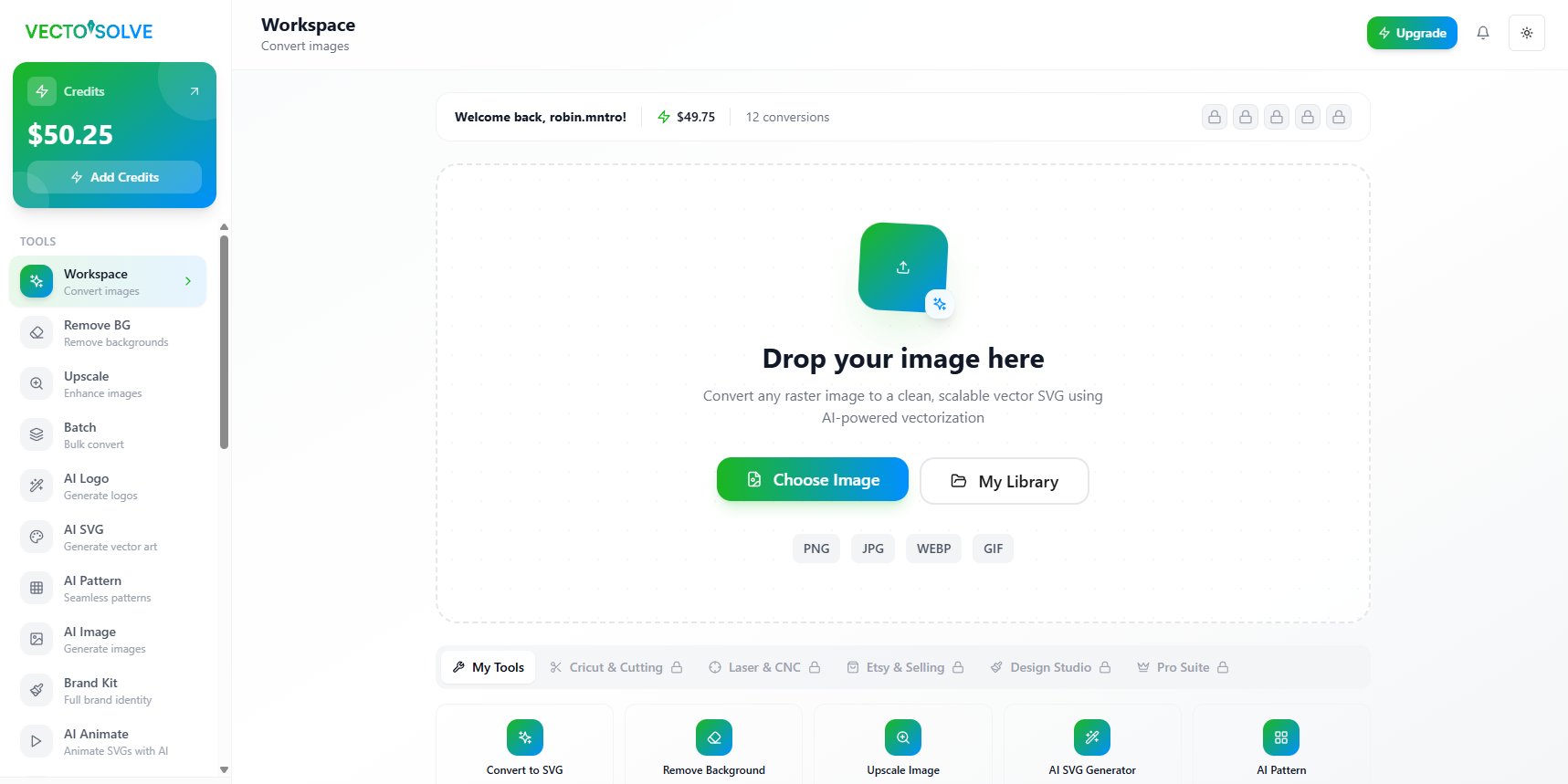This screenshot has width=1568, height=784.
Task: Select Workspace sparkle icon in sidebar
Action: tap(37, 281)
